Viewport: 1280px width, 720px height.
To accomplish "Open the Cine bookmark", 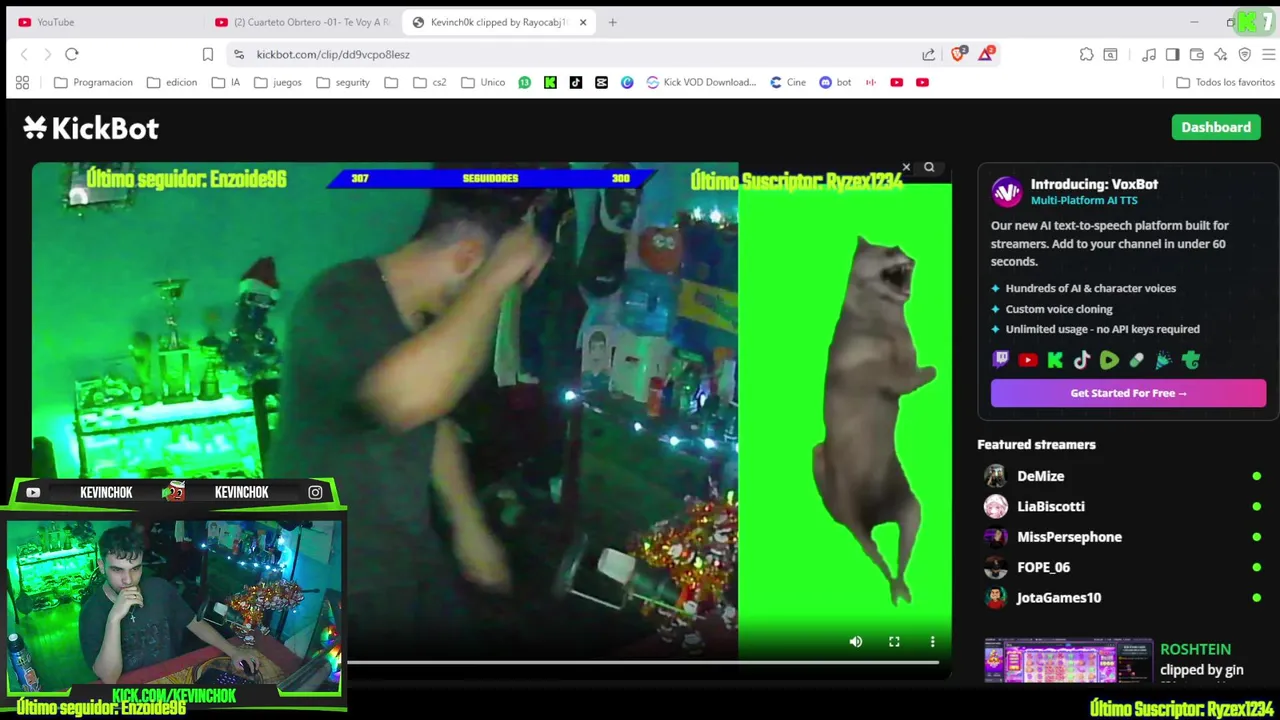I will point(788,82).
